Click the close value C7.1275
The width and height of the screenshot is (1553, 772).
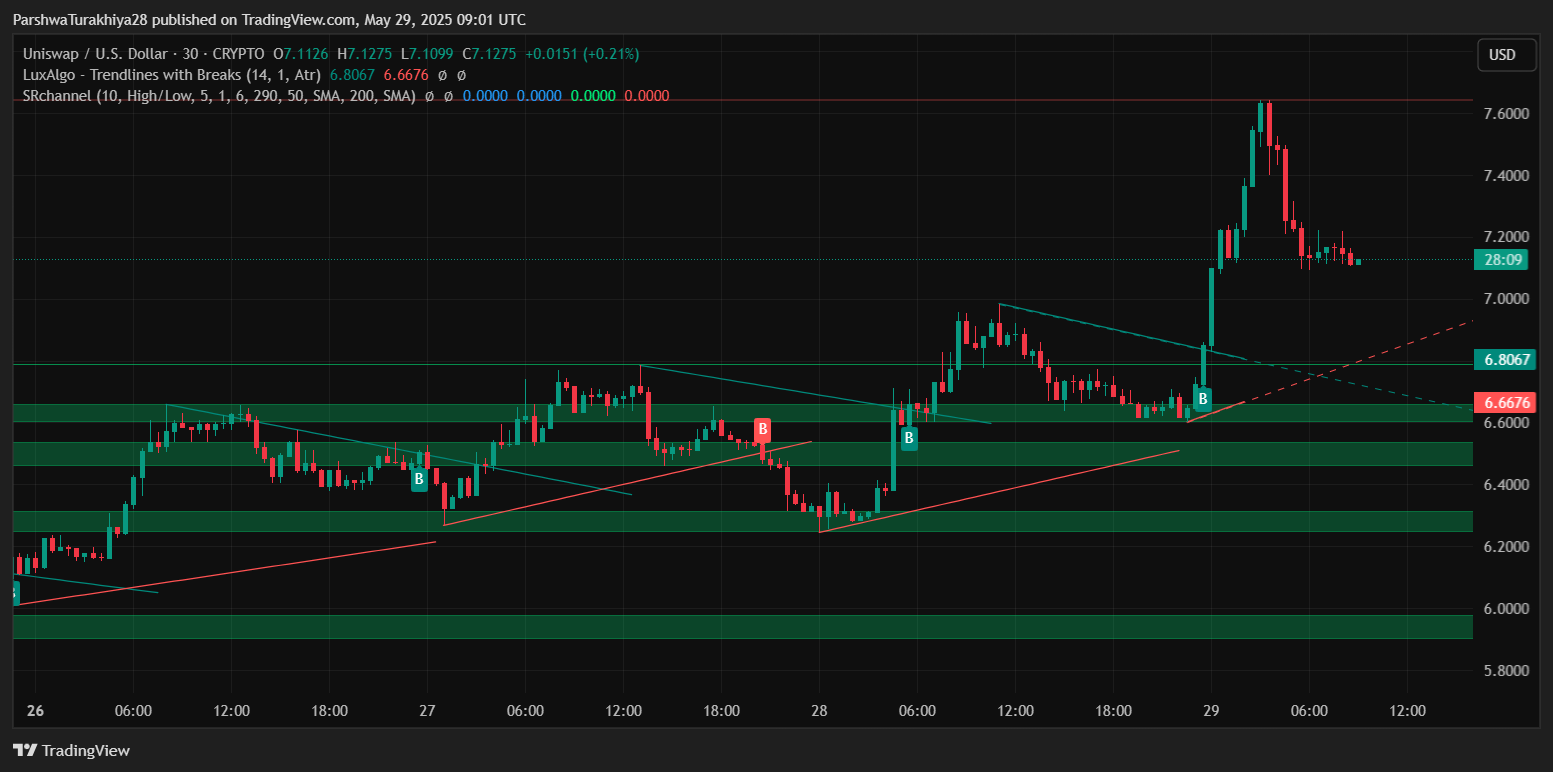click(488, 54)
